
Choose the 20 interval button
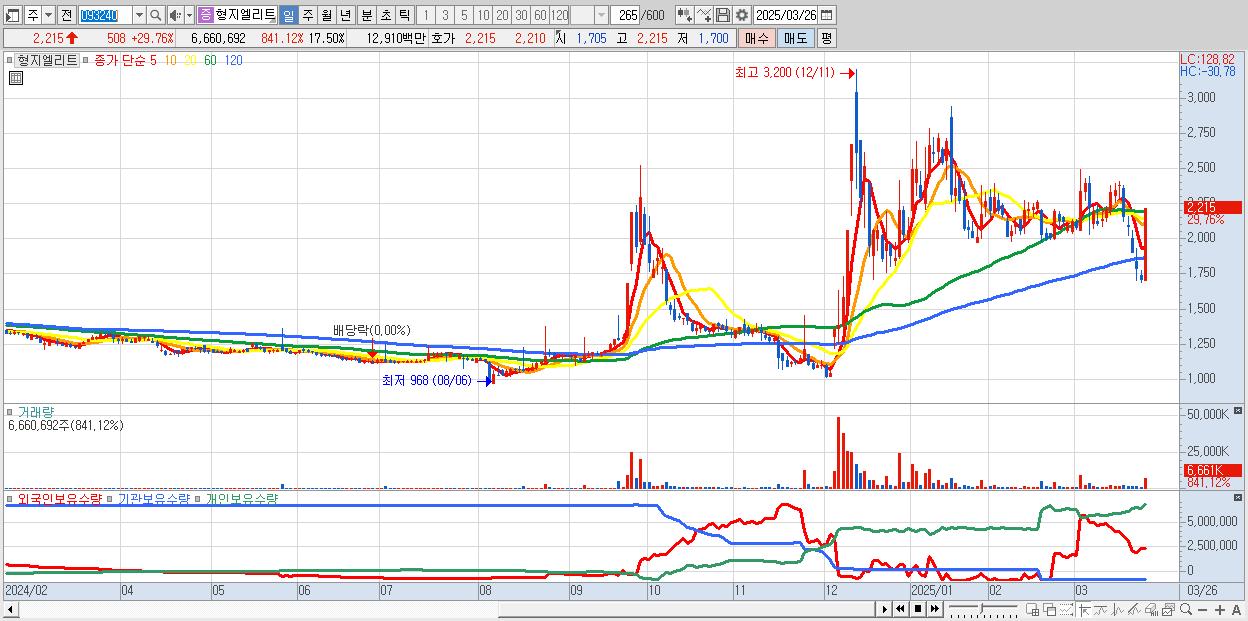[x=502, y=15]
